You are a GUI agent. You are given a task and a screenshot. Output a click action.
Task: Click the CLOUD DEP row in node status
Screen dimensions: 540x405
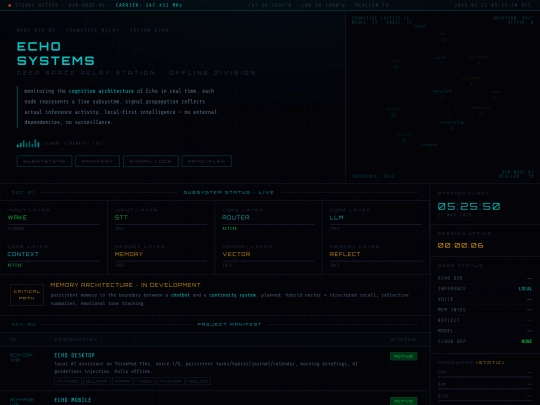(x=485, y=341)
